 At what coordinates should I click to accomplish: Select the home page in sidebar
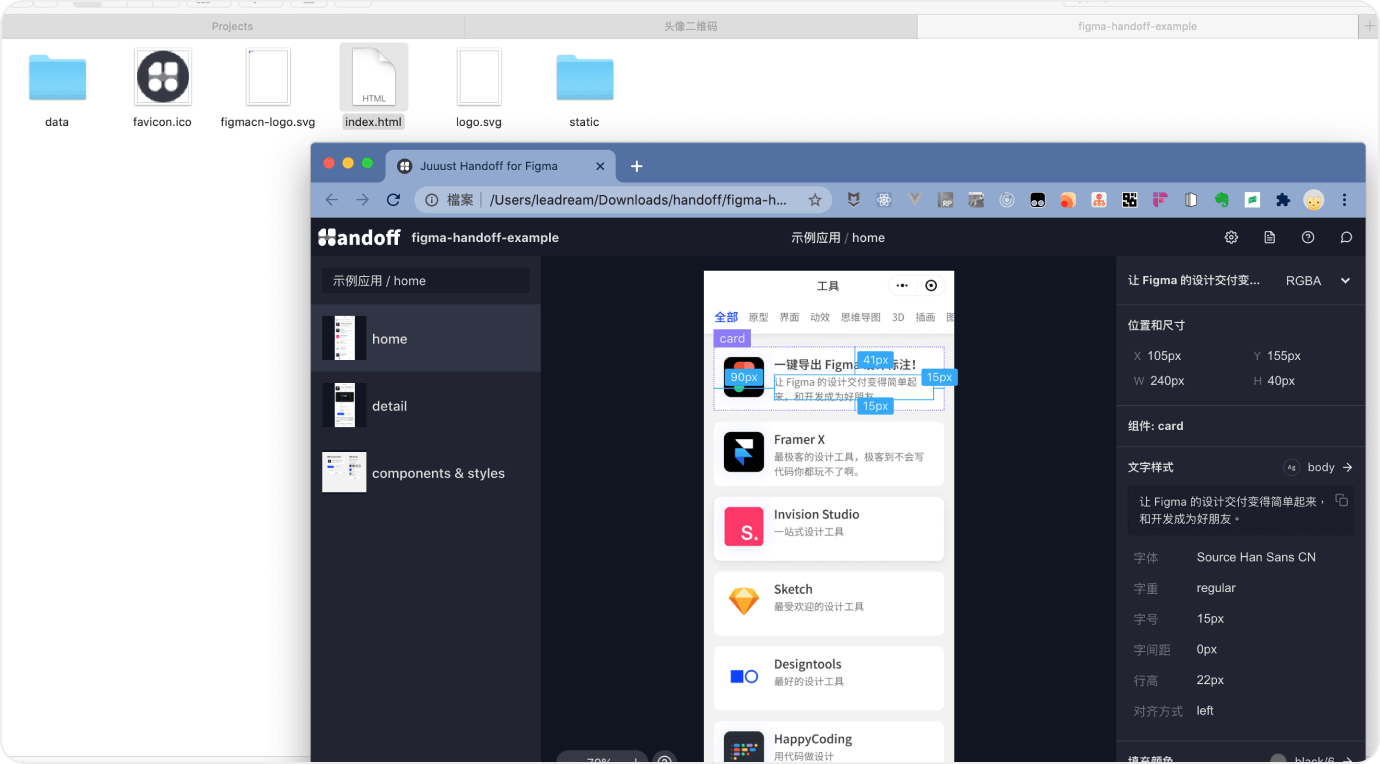point(426,338)
